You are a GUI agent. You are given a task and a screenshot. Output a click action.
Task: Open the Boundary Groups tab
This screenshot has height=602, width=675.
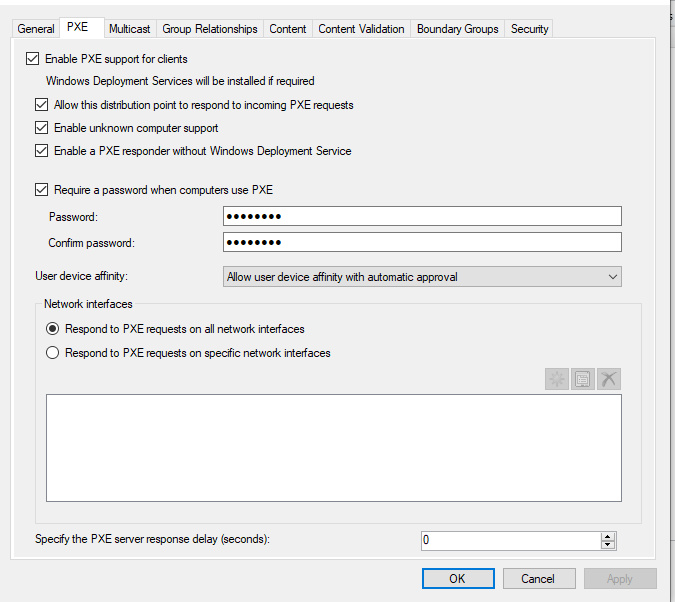(x=458, y=29)
